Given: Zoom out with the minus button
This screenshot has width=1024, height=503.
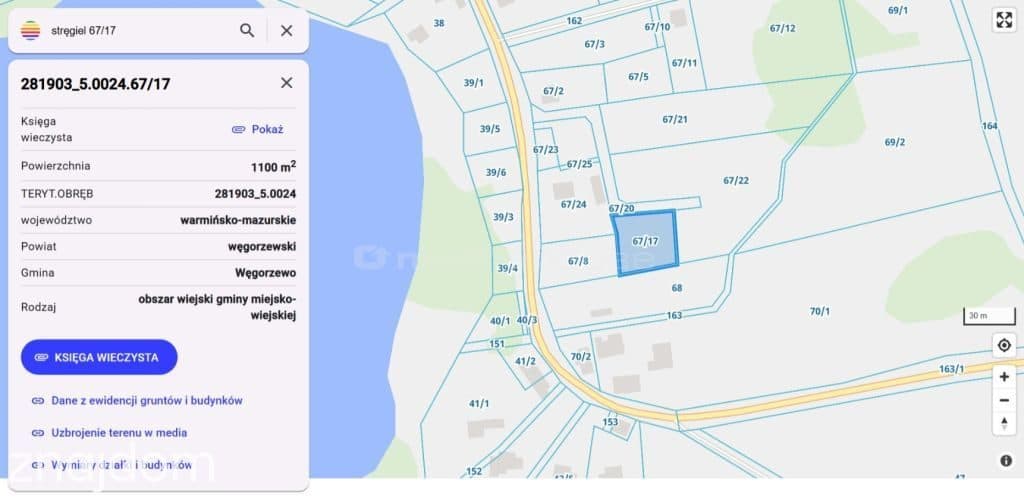Looking at the screenshot, I should coord(1004,400).
